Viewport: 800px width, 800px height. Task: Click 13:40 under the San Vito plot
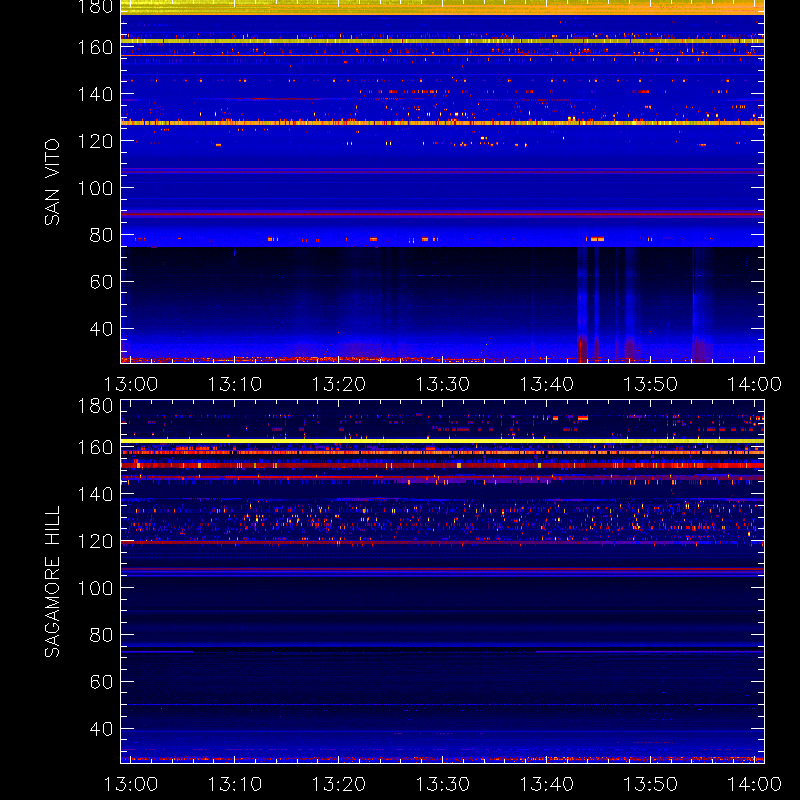pos(546,384)
